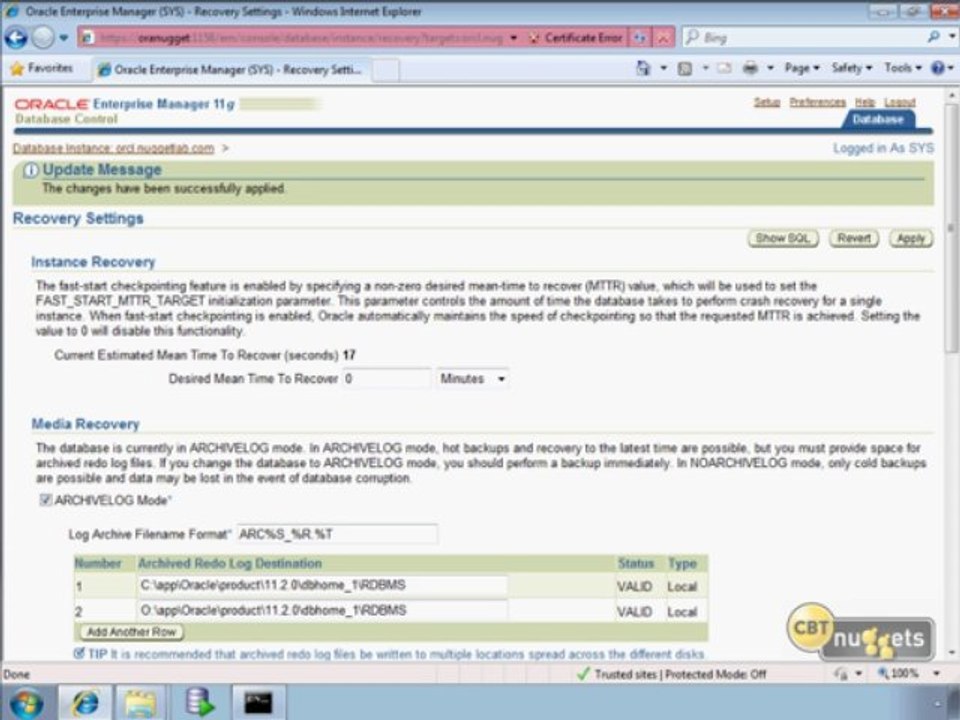The height and width of the screenshot is (720, 960).
Task: Select the Oracle Enterprise Manager browser tab
Action: [230, 69]
